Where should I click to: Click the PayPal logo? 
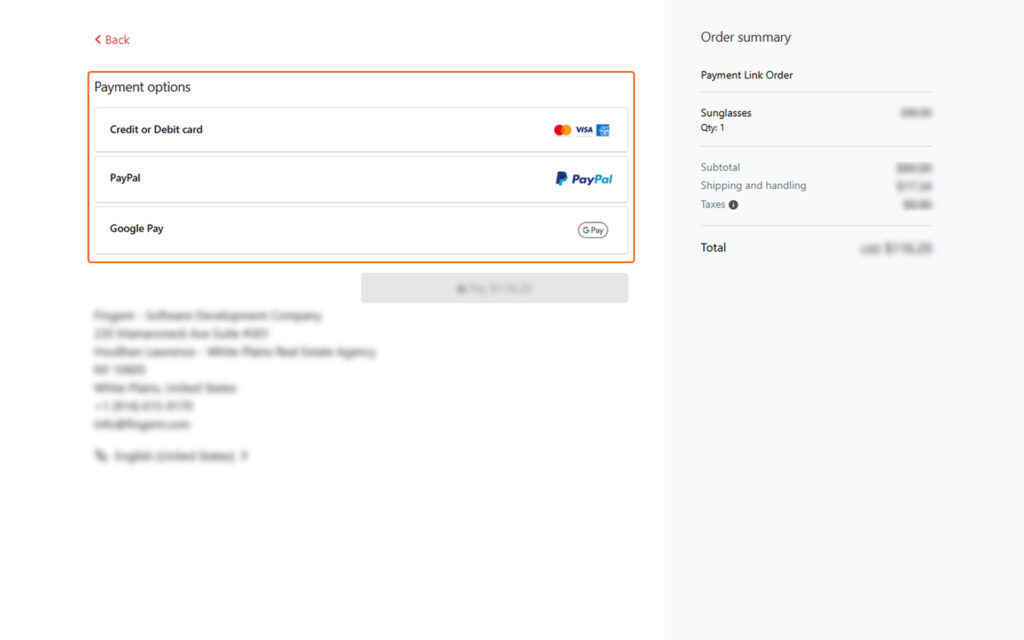584,179
